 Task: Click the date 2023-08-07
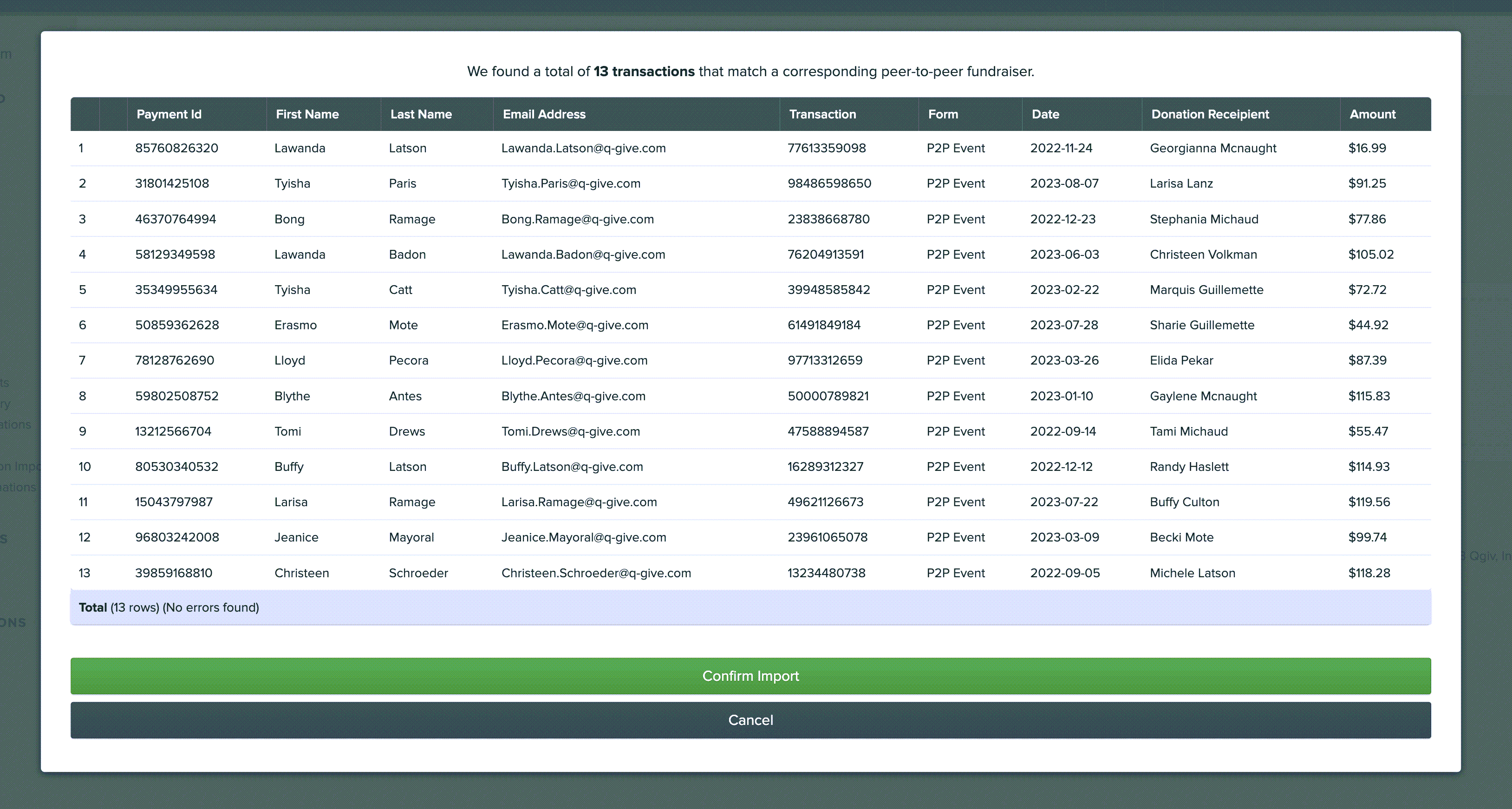coord(1064,183)
